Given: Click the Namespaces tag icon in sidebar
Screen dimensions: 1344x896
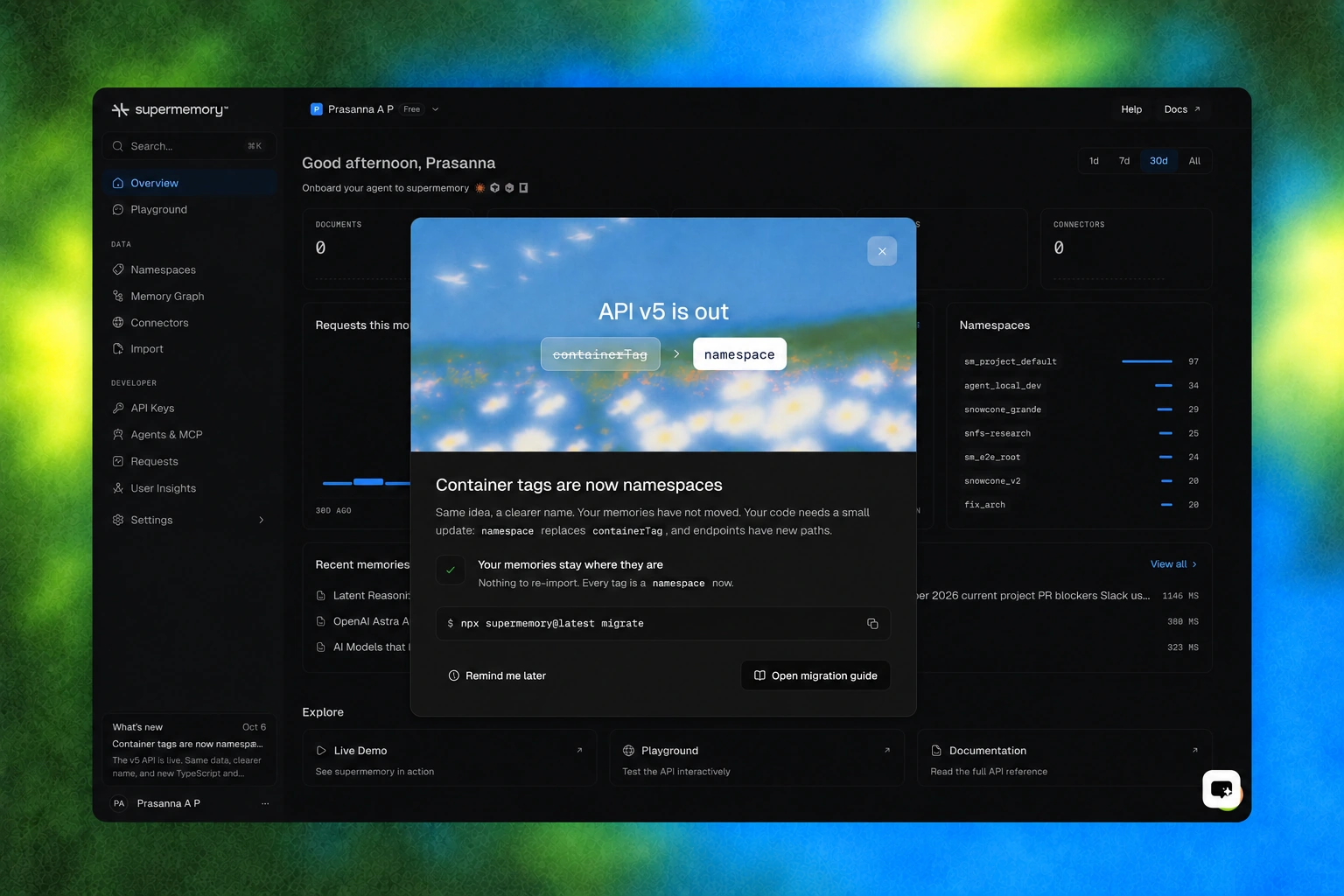Looking at the screenshot, I should tap(118, 269).
